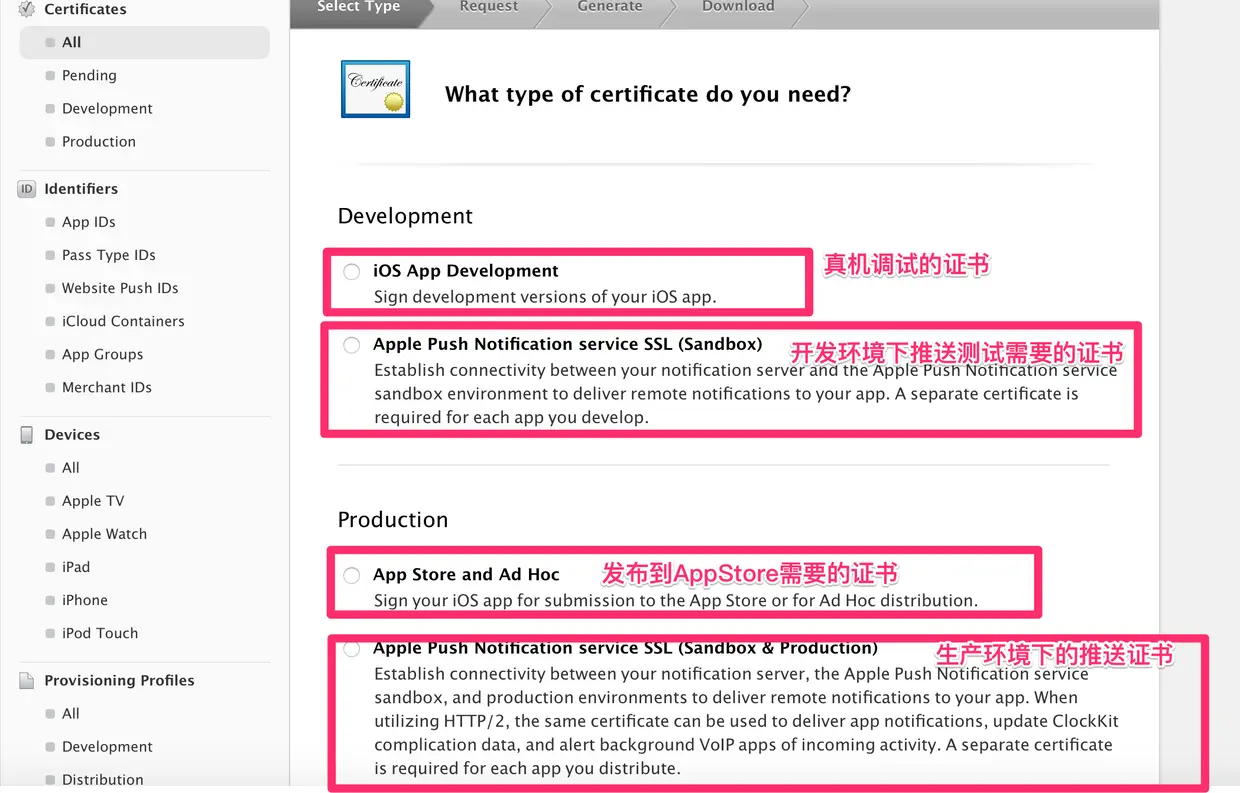Select App Store and Ad Hoc radio button

pyautogui.click(x=351, y=575)
